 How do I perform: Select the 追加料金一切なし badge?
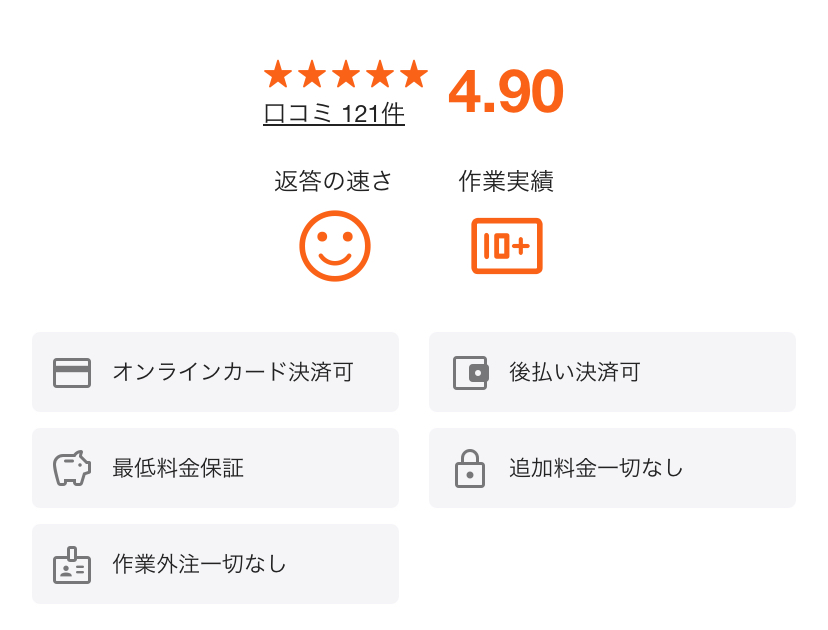[612, 468]
